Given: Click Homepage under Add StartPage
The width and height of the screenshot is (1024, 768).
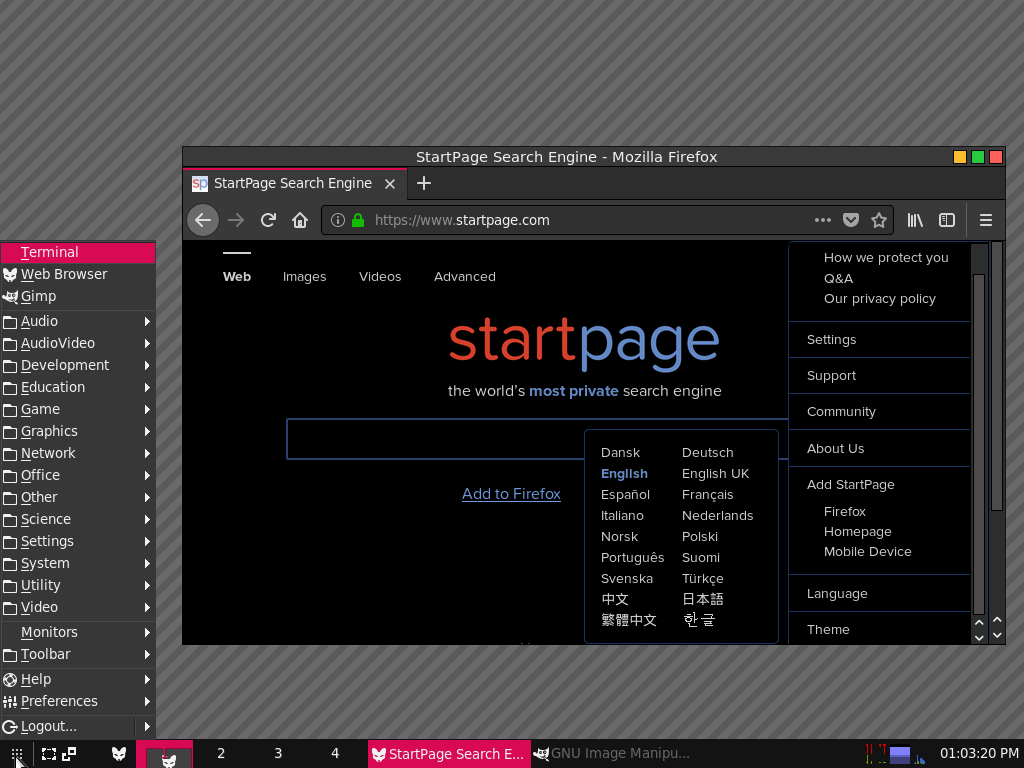Looking at the screenshot, I should coord(857,532).
